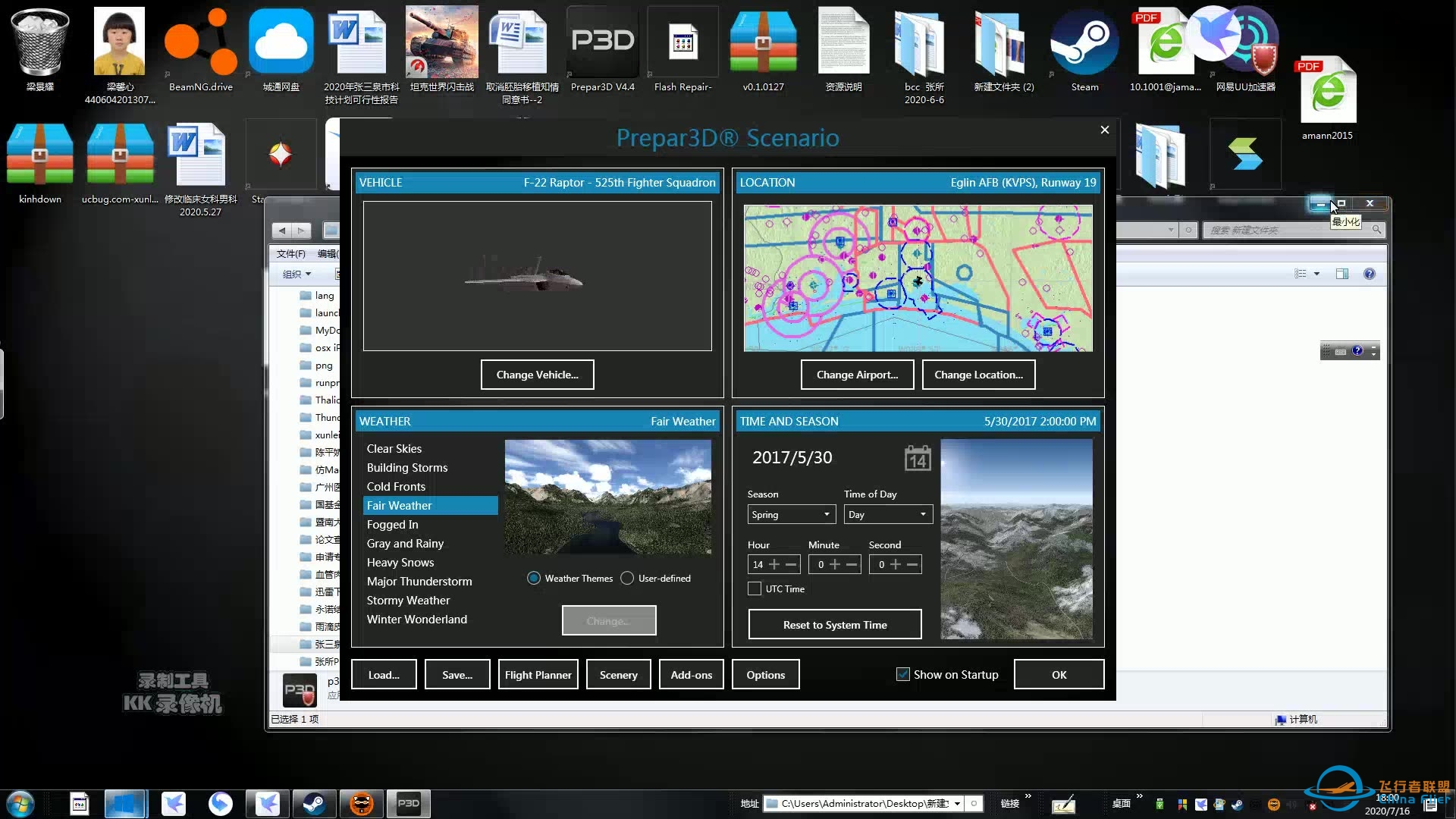Increase the Second value with plus
Image resolution: width=1456 pixels, height=819 pixels.
click(x=896, y=564)
